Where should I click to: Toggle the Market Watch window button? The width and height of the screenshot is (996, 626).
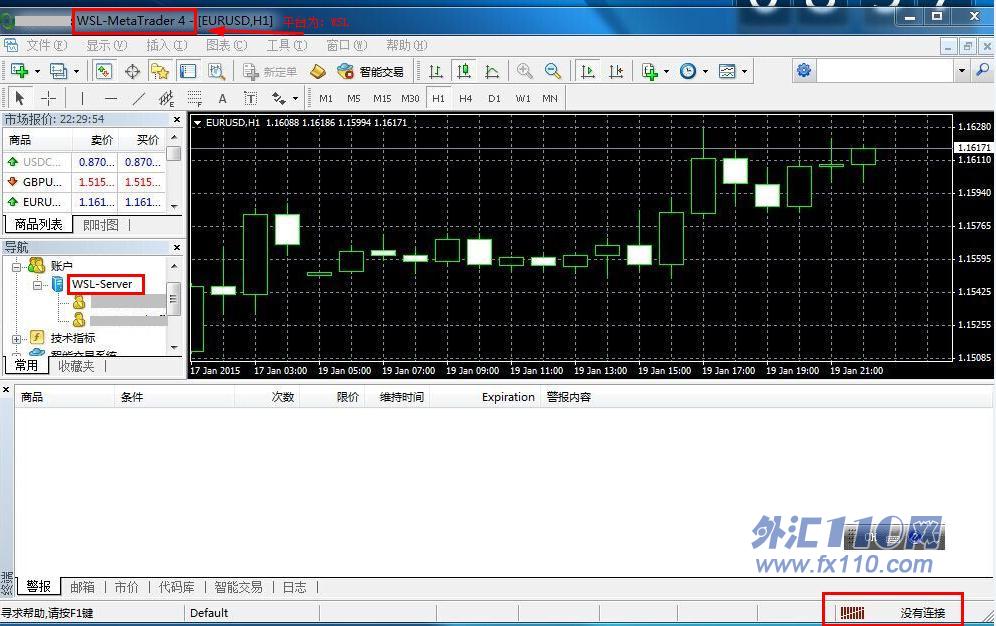click(x=104, y=71)
